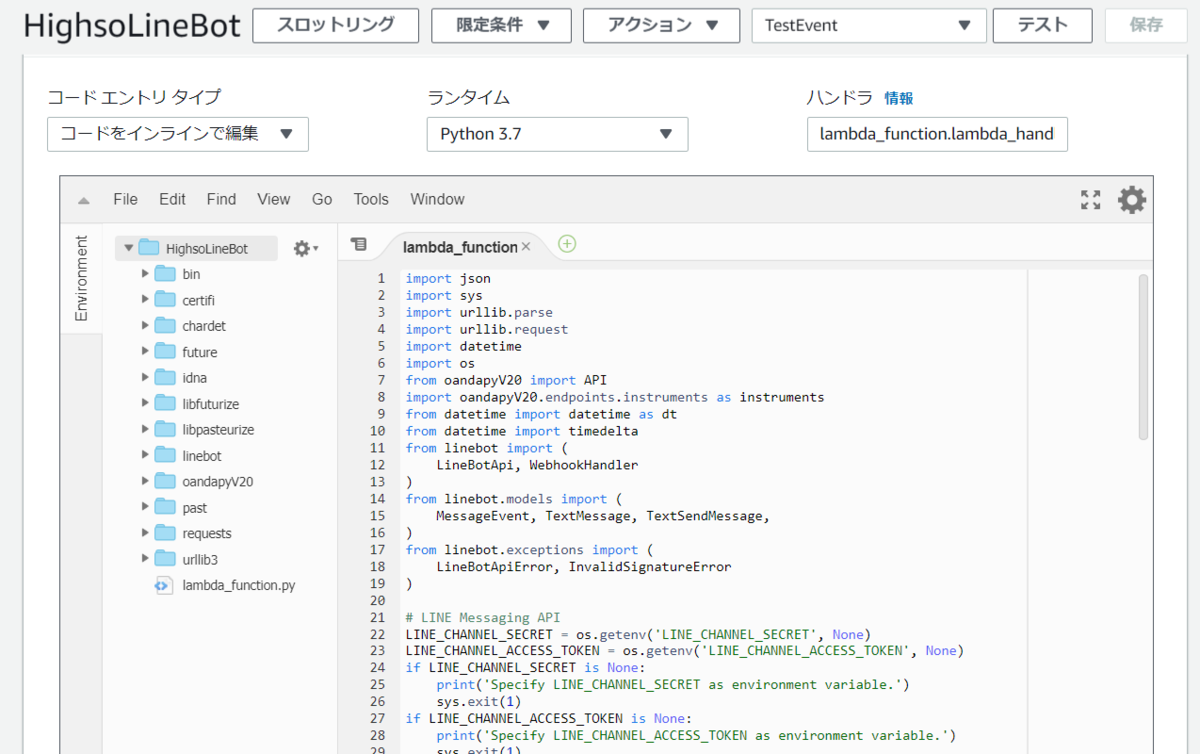Viewport: 1200px width, 754px height.
Task: Open the View menu
Action: [274, 200]
